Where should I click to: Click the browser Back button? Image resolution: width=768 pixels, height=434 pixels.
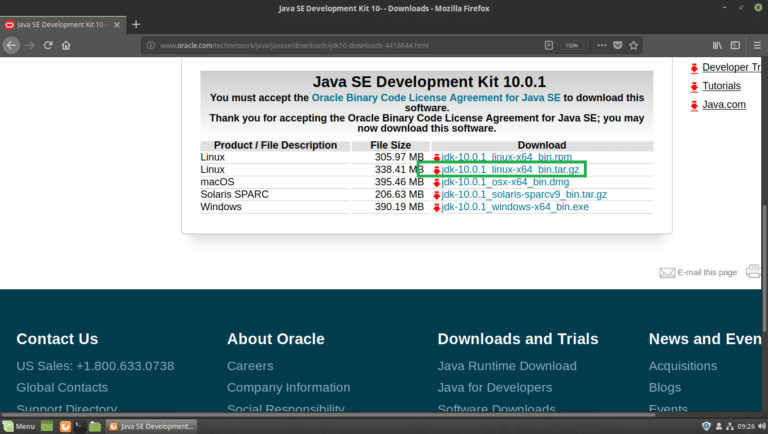[12, 45]
